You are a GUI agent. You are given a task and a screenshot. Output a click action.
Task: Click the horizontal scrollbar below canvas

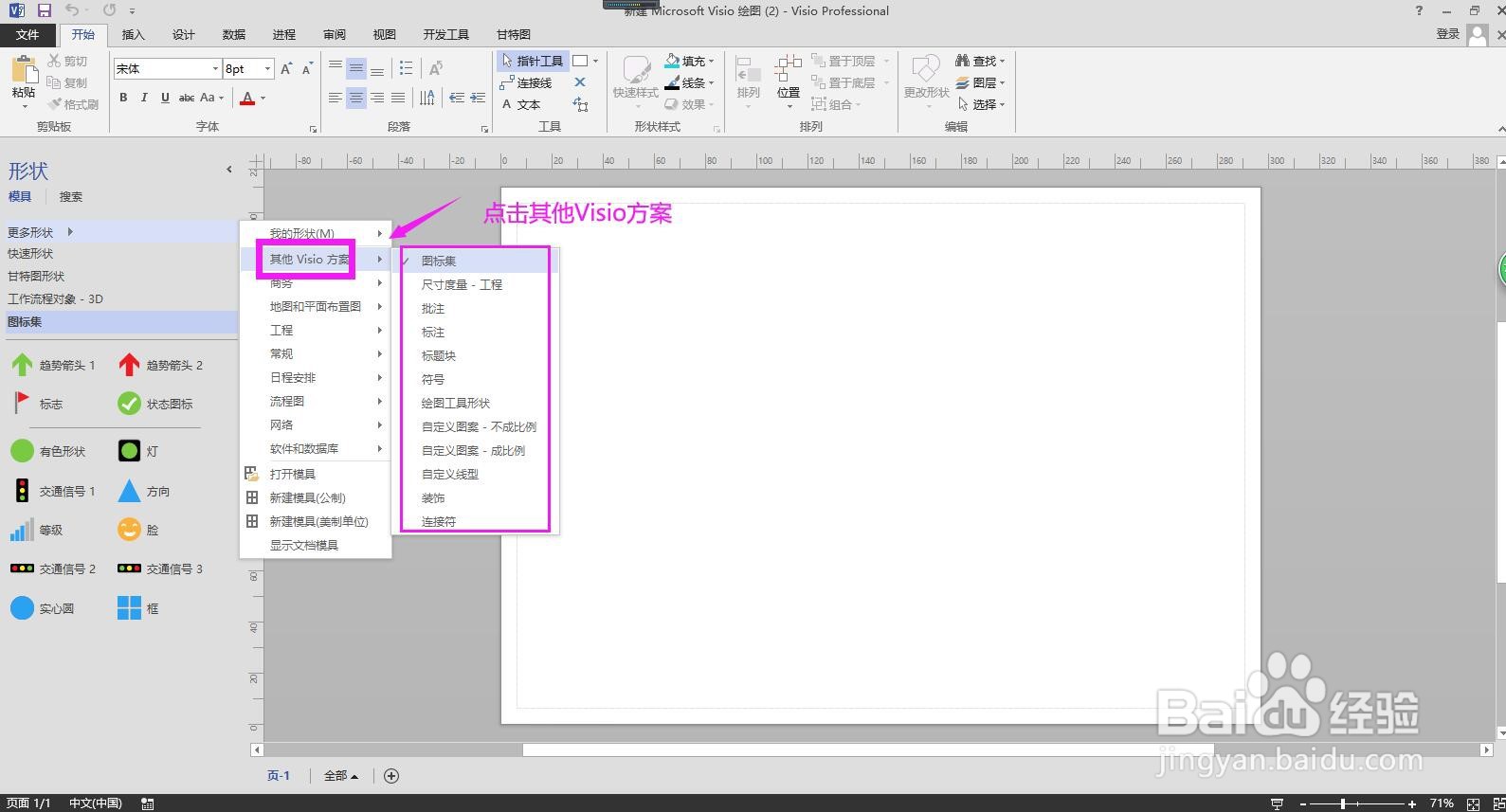coord(868,749)
